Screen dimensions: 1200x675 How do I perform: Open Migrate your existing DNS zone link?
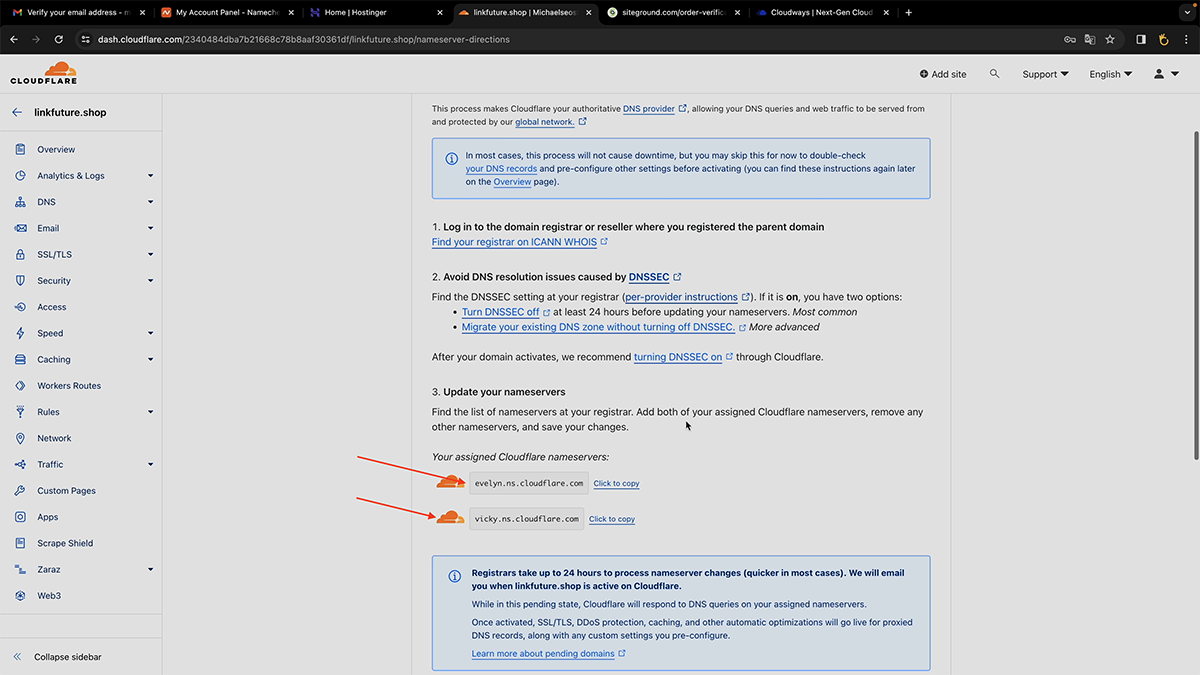click(598, 327)
